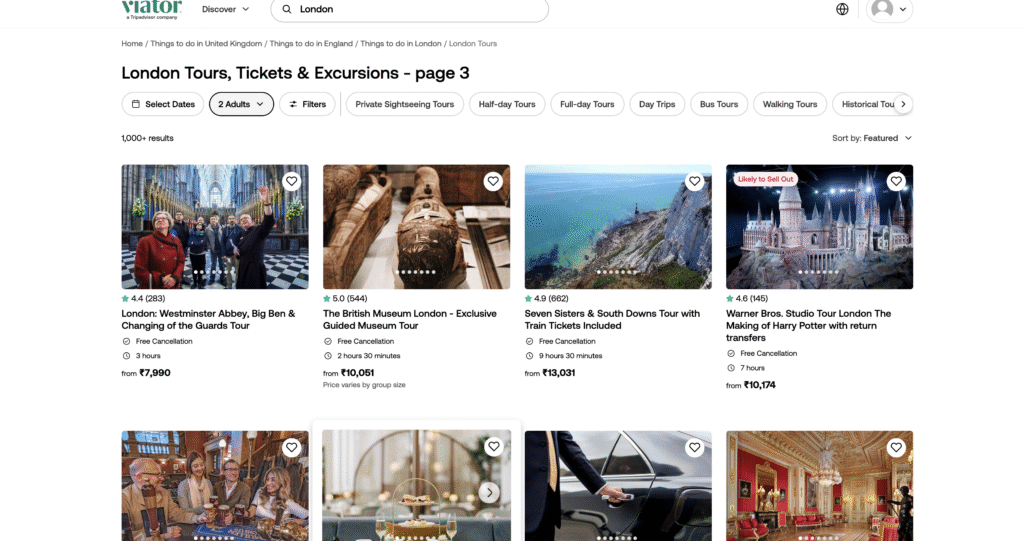The width and height of the screenshot is (1024, 541).
Task: Favorite the British Museum guided tour
Action: (x=493, y=181)
